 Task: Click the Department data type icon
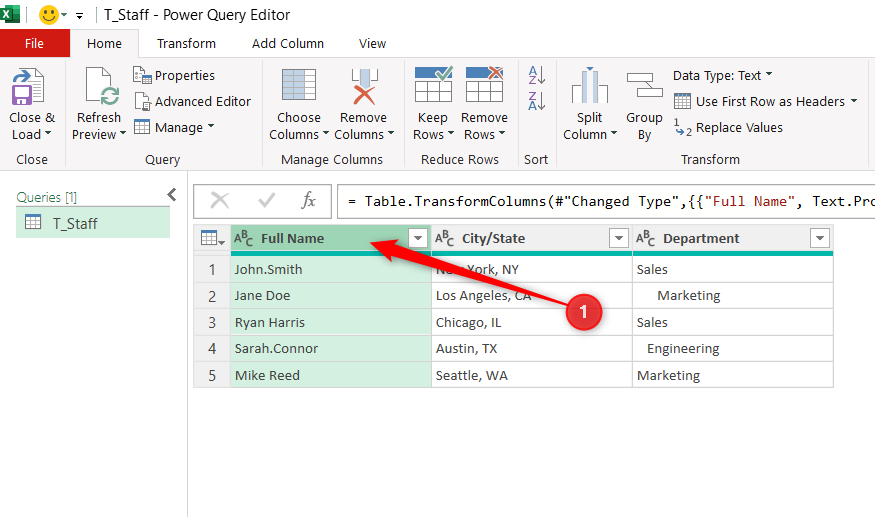[x=645, y=238]
